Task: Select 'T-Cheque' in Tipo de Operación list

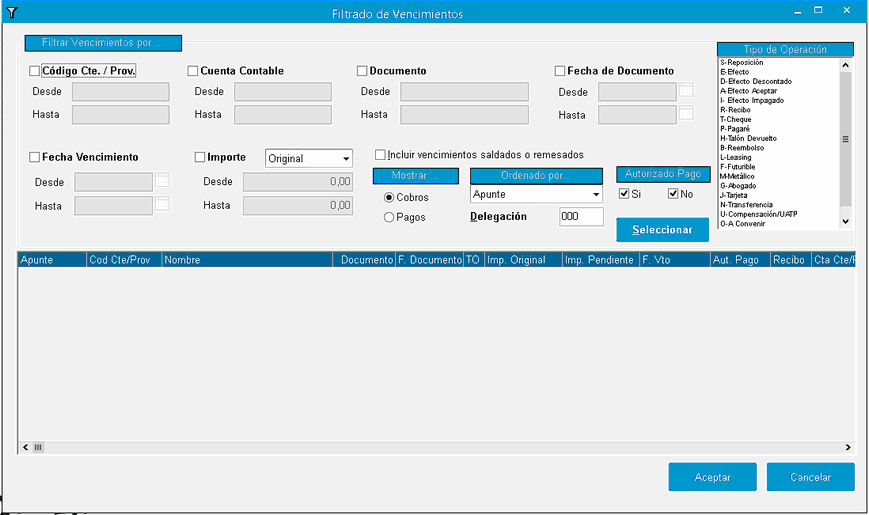Action: pos(739,119)
